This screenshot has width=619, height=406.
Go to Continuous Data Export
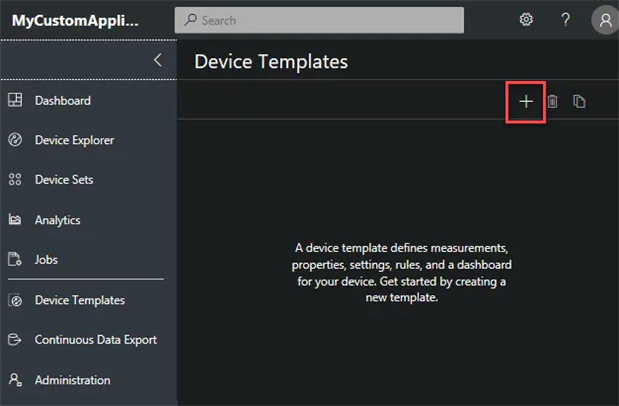pos(95,340)
